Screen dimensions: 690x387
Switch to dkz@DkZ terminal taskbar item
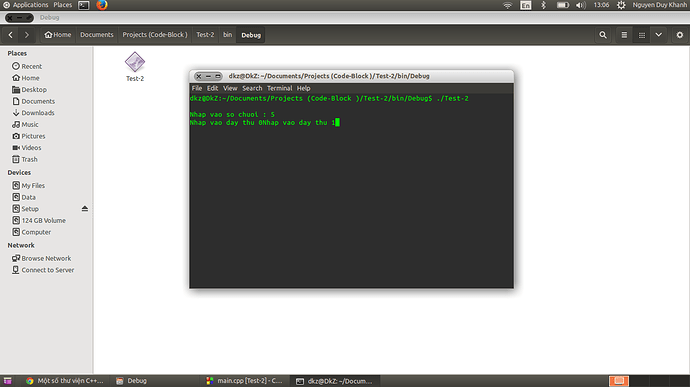[334, 381]
